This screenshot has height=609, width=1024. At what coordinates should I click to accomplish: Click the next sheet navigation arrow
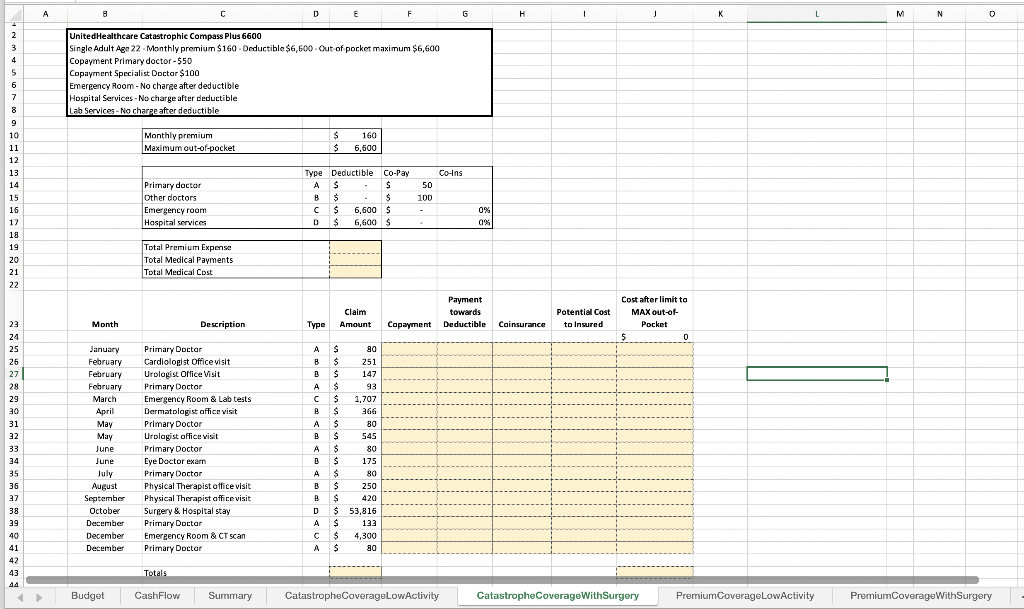pyautogui.click(x=39, y=597)
